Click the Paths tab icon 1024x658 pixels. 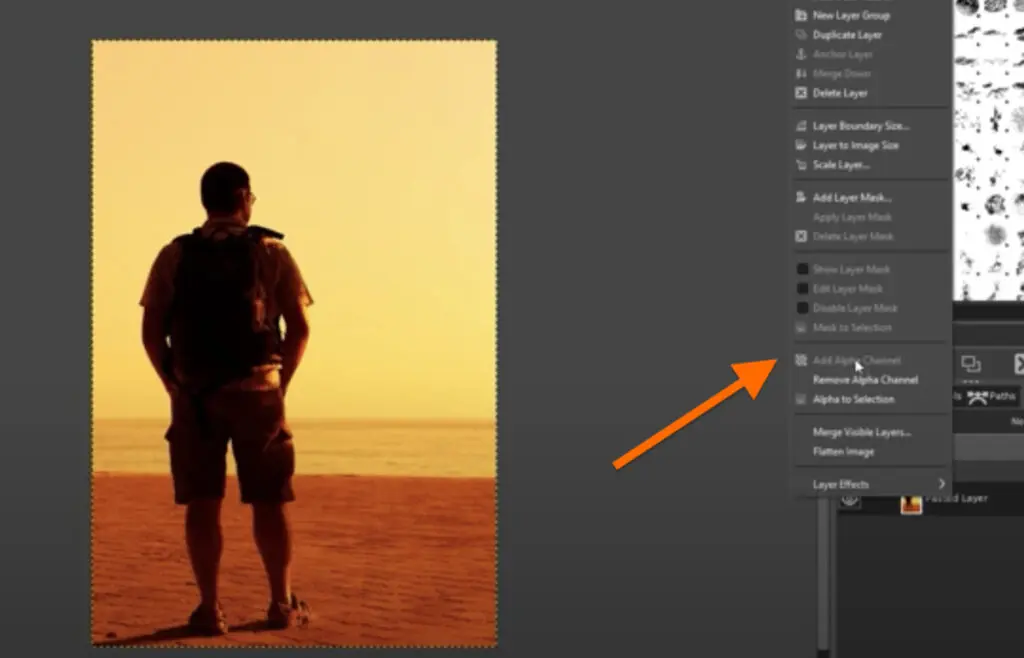coord(977,397)
